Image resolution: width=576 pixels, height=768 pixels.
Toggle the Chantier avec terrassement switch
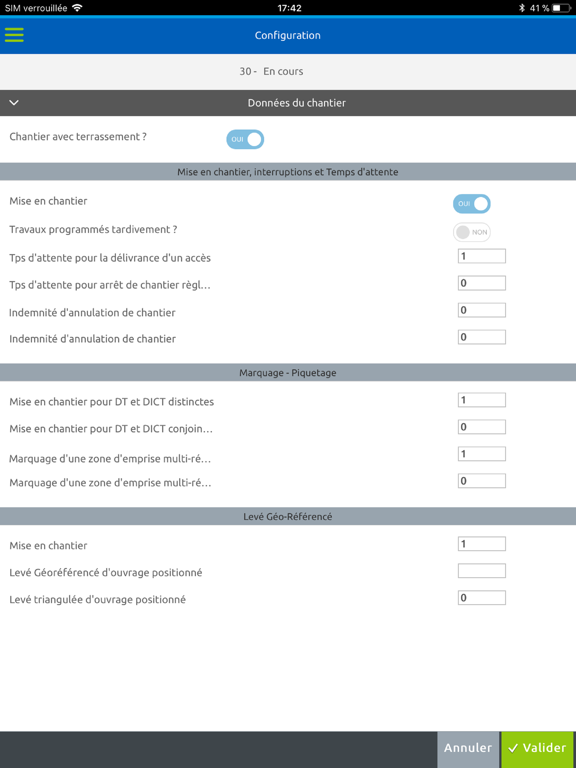click(x=245, y=140)
